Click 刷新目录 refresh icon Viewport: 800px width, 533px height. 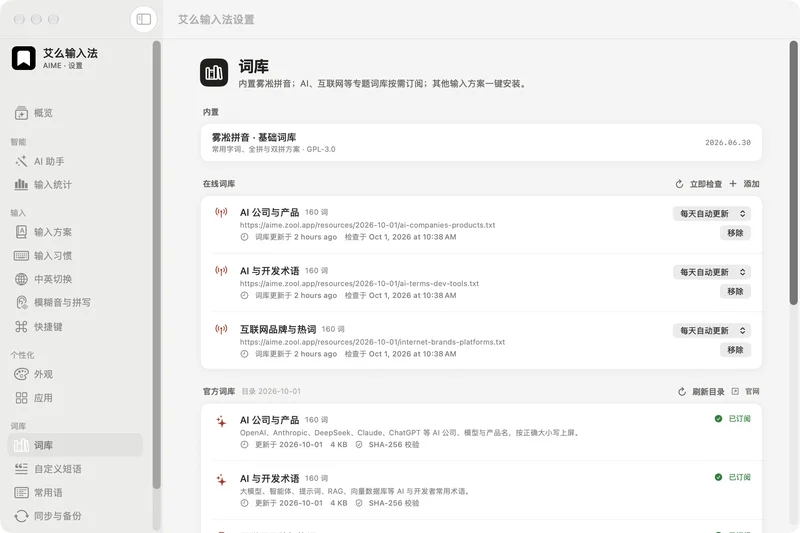682,392
